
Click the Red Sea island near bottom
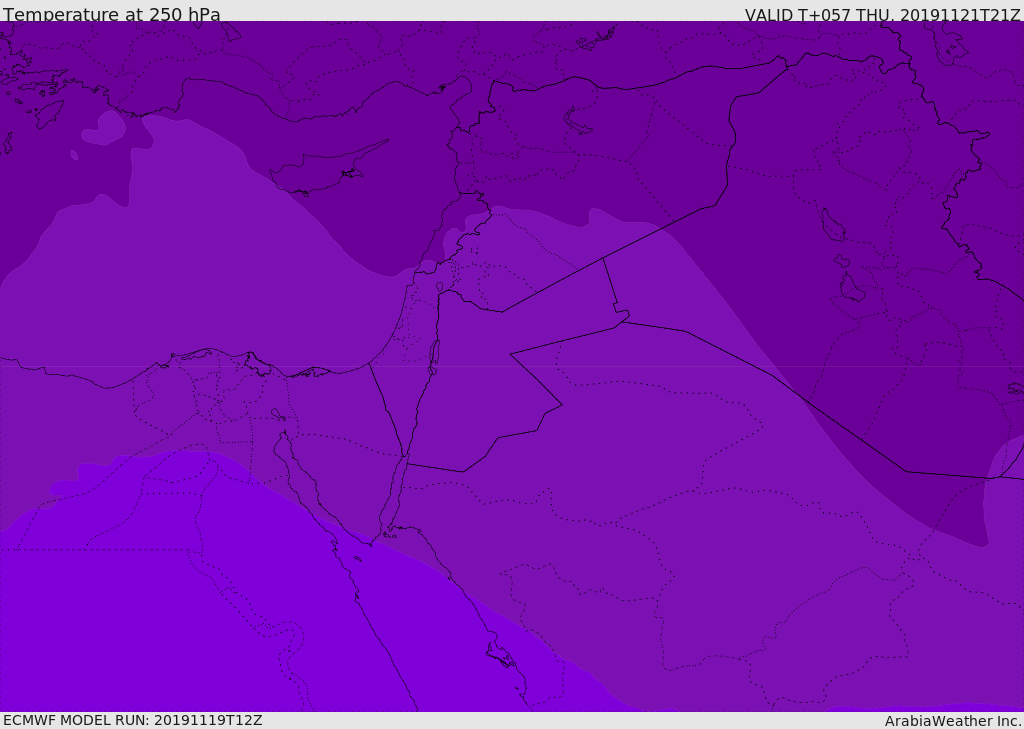point(502,655)
